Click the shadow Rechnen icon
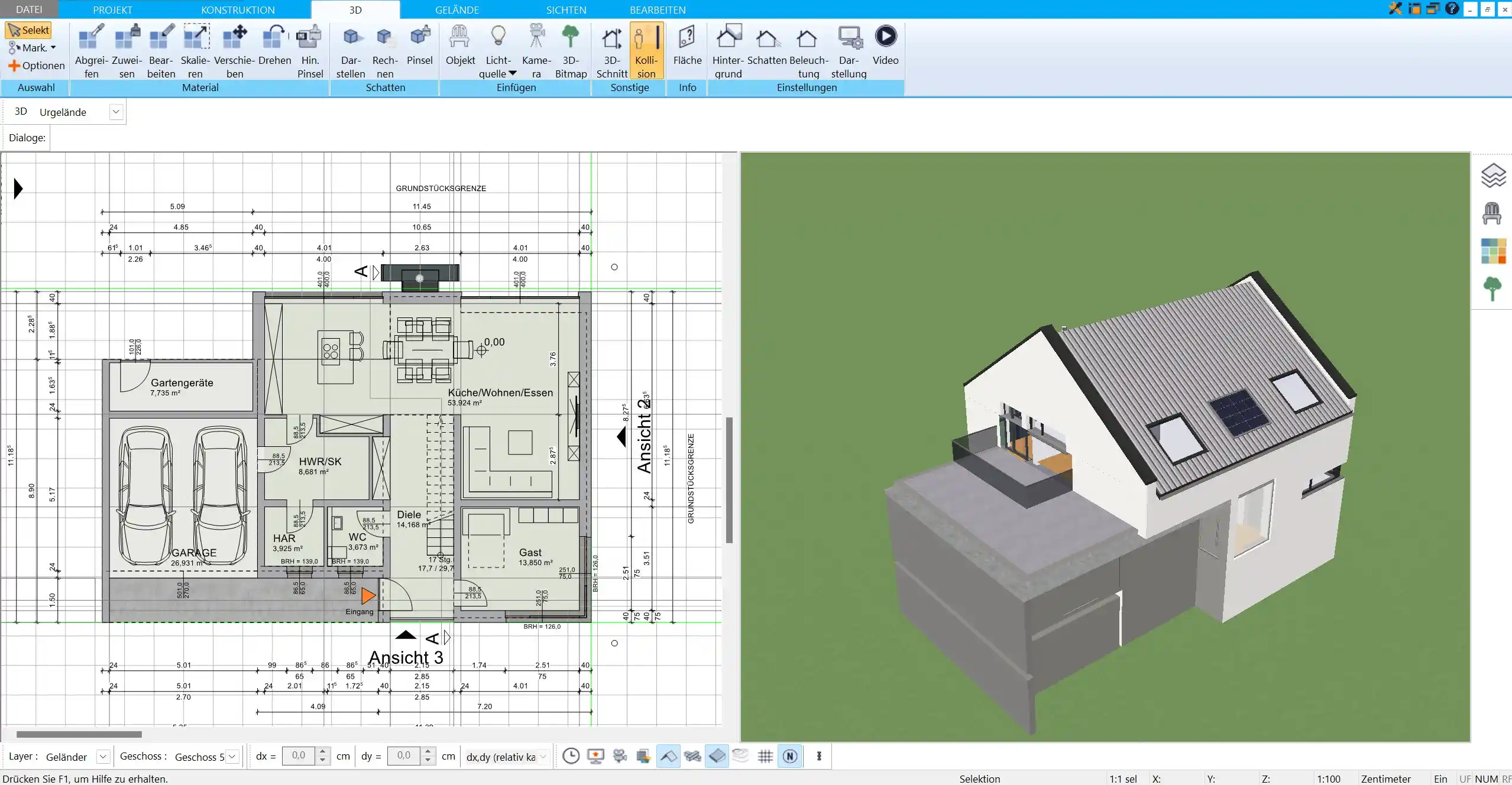Screen dimensions: 1512x785 385,51
